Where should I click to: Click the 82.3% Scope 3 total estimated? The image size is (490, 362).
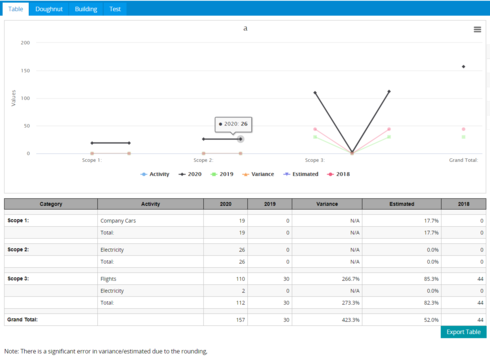(x=431, y=303)
